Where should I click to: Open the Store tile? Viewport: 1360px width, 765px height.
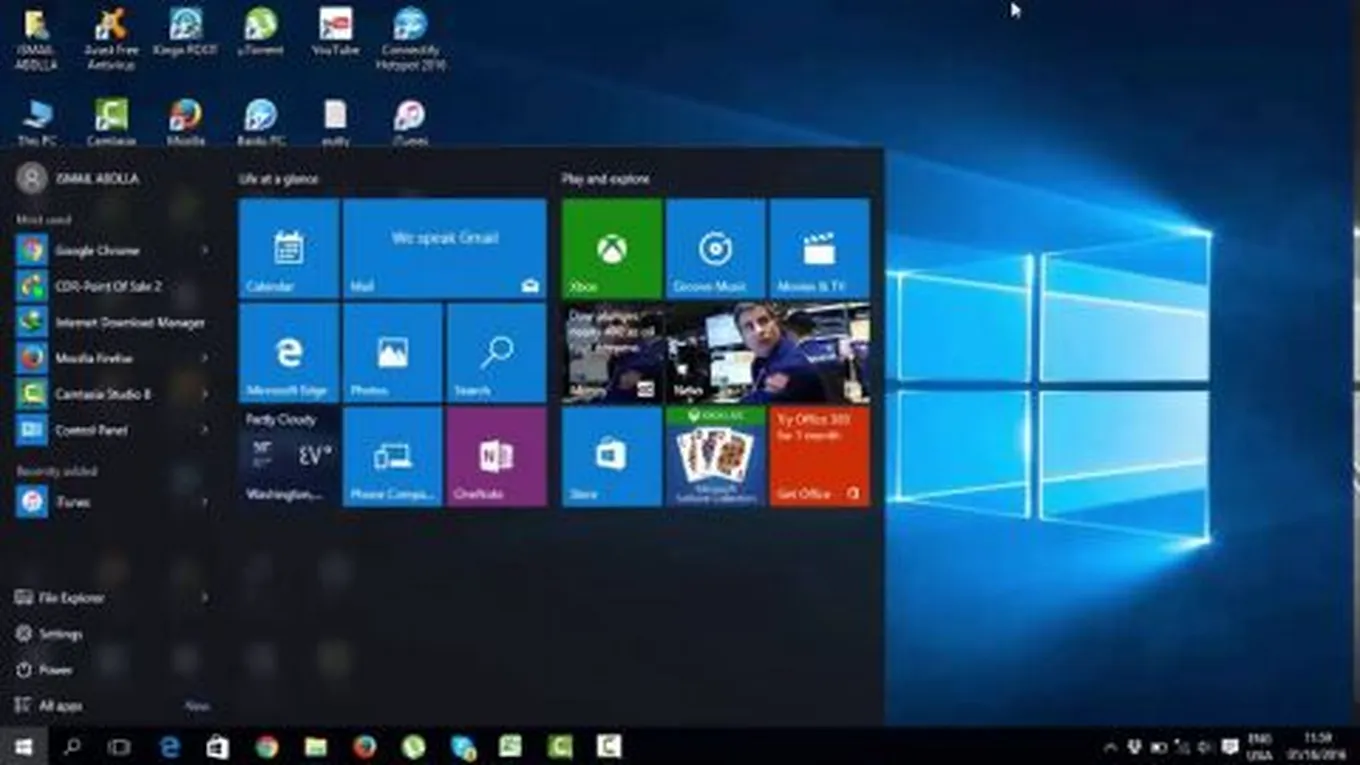click(611, 456)
